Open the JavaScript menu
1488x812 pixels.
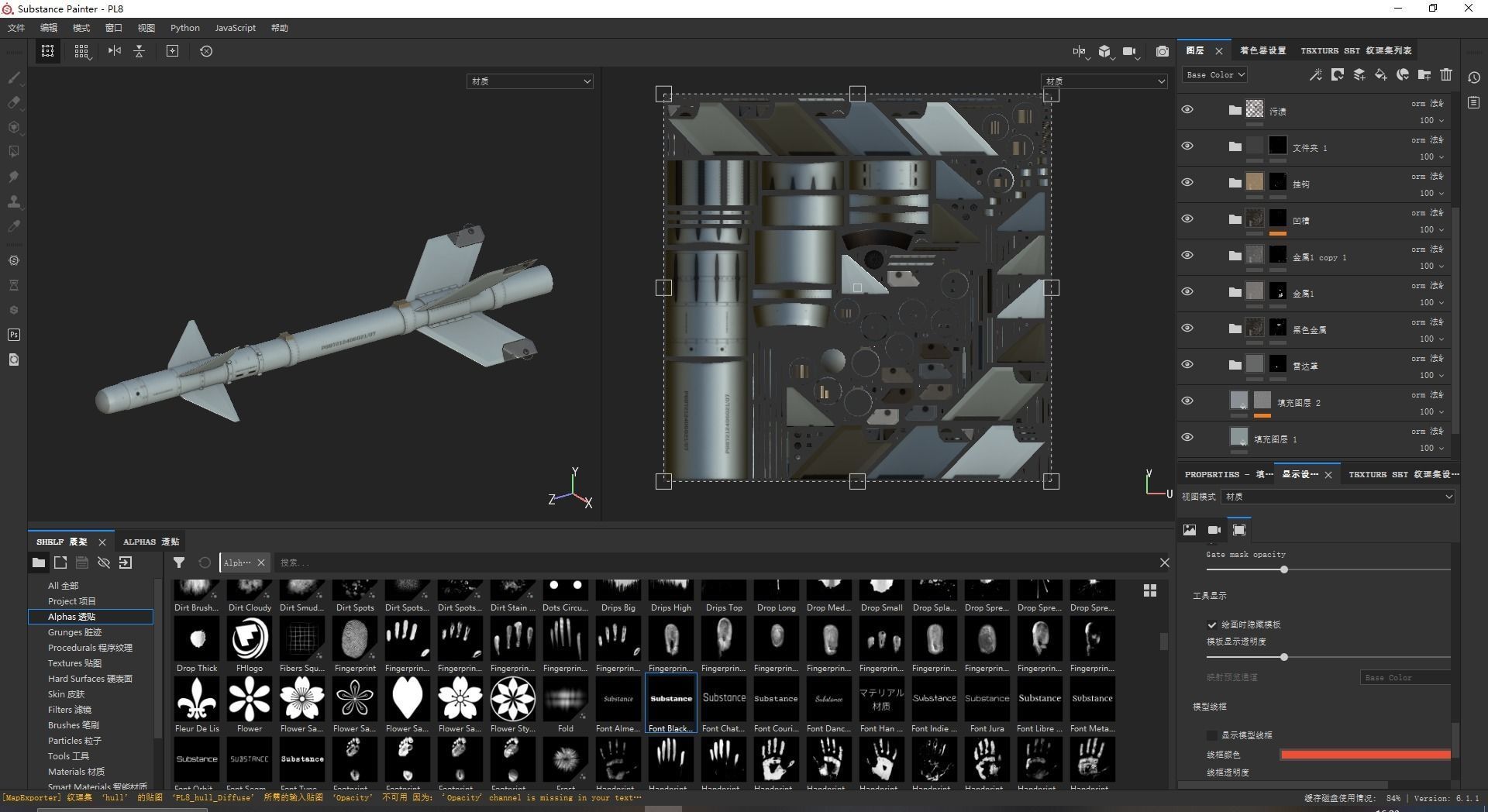(235, 28)
